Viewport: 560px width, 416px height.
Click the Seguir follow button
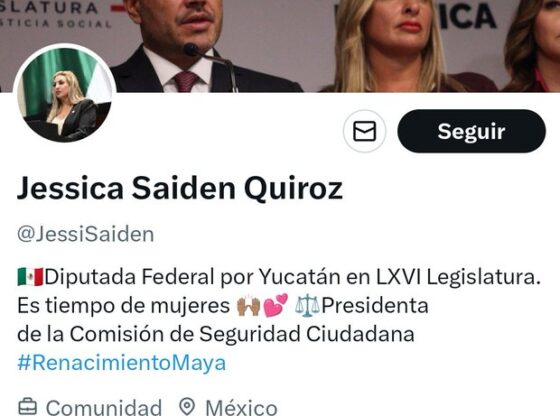point(471,131)
